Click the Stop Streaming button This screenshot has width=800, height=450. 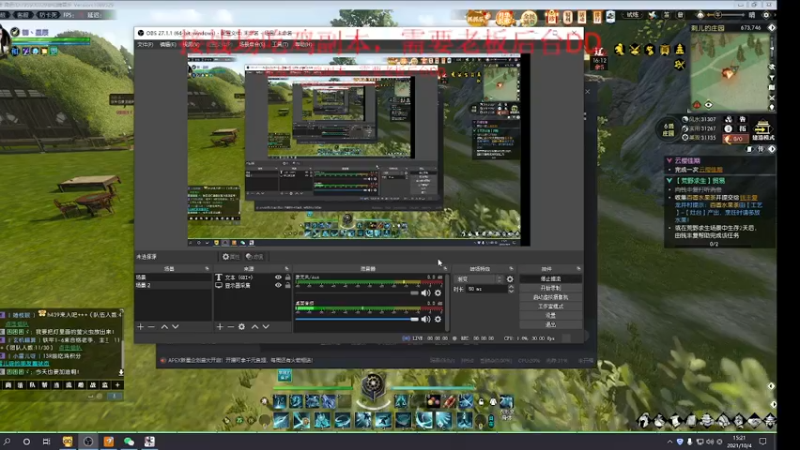(551, 279)
